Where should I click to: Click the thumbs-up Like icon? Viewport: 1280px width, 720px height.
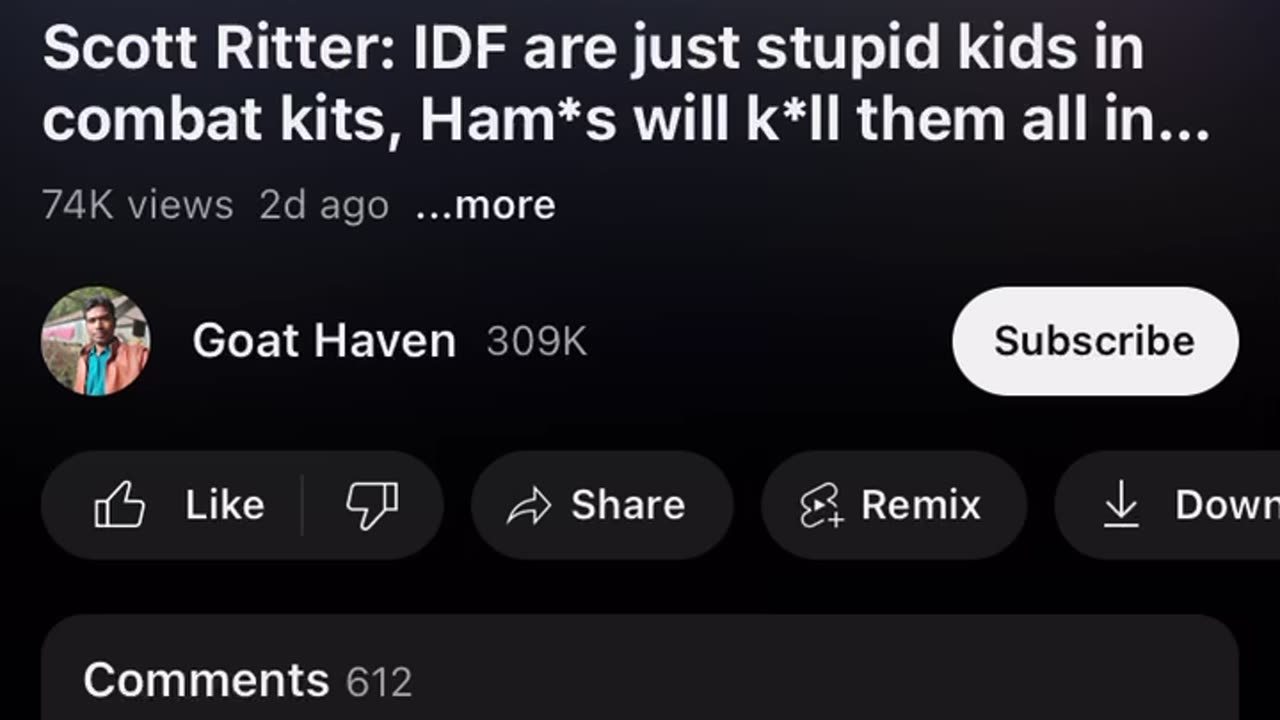pos(120,505)
